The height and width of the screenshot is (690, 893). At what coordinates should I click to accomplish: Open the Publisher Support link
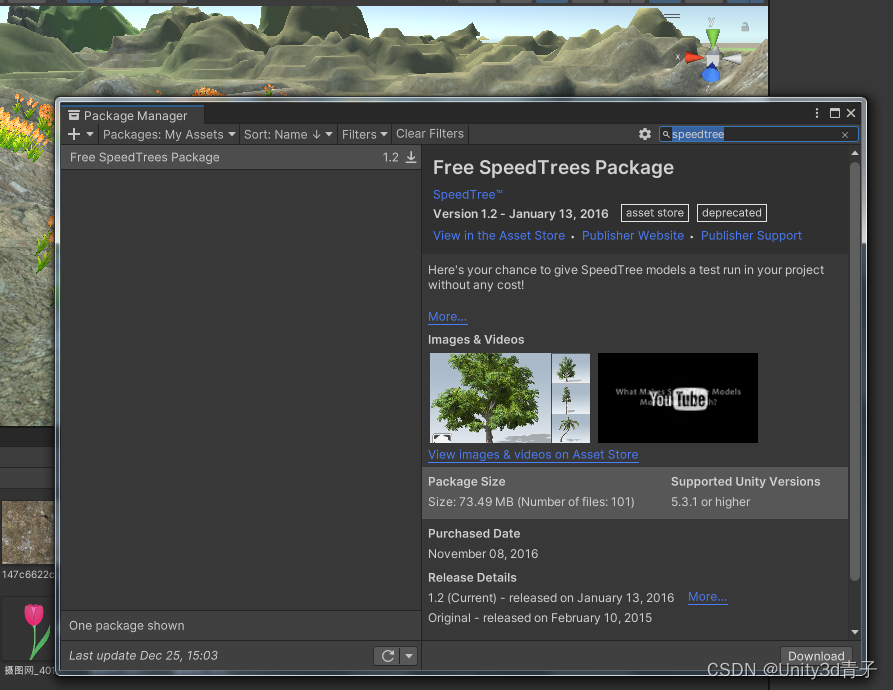point(751,236)
